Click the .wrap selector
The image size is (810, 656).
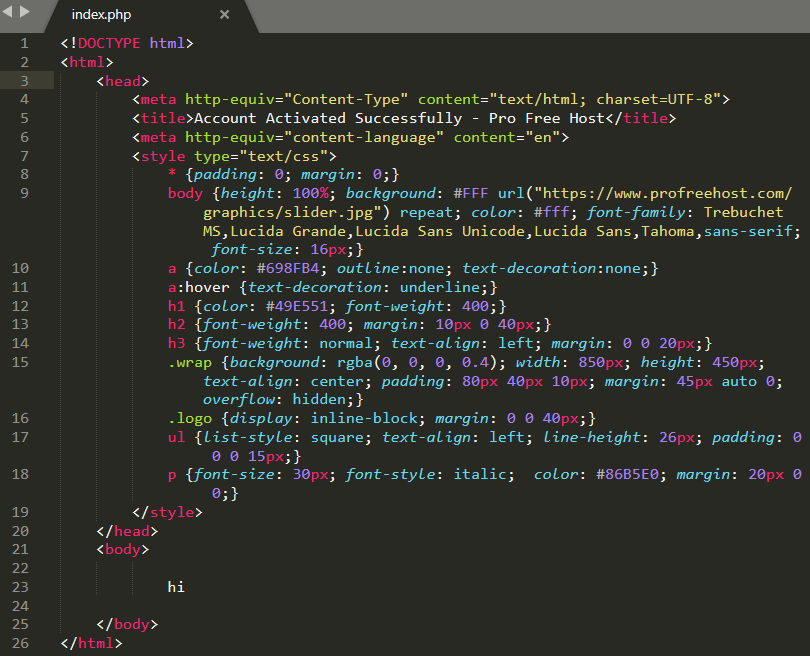click(x=190, y=363)
